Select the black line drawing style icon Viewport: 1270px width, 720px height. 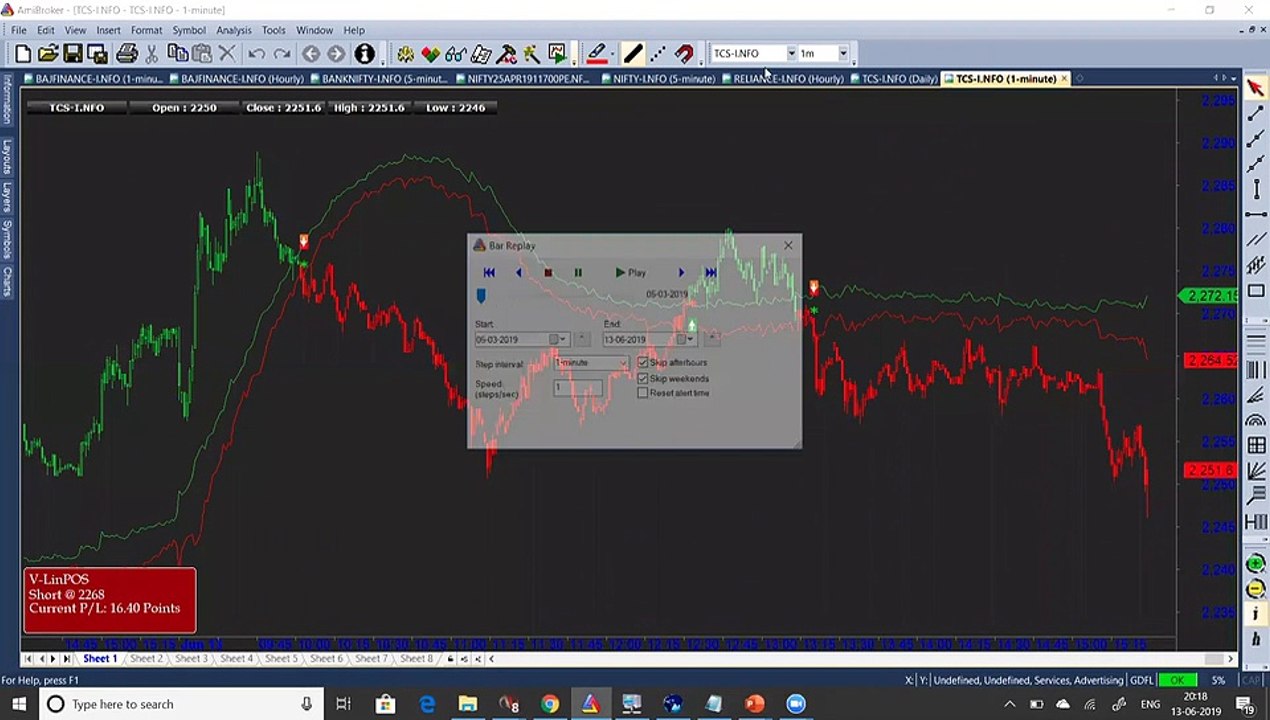pyautogui.click(x=633, y=53)
